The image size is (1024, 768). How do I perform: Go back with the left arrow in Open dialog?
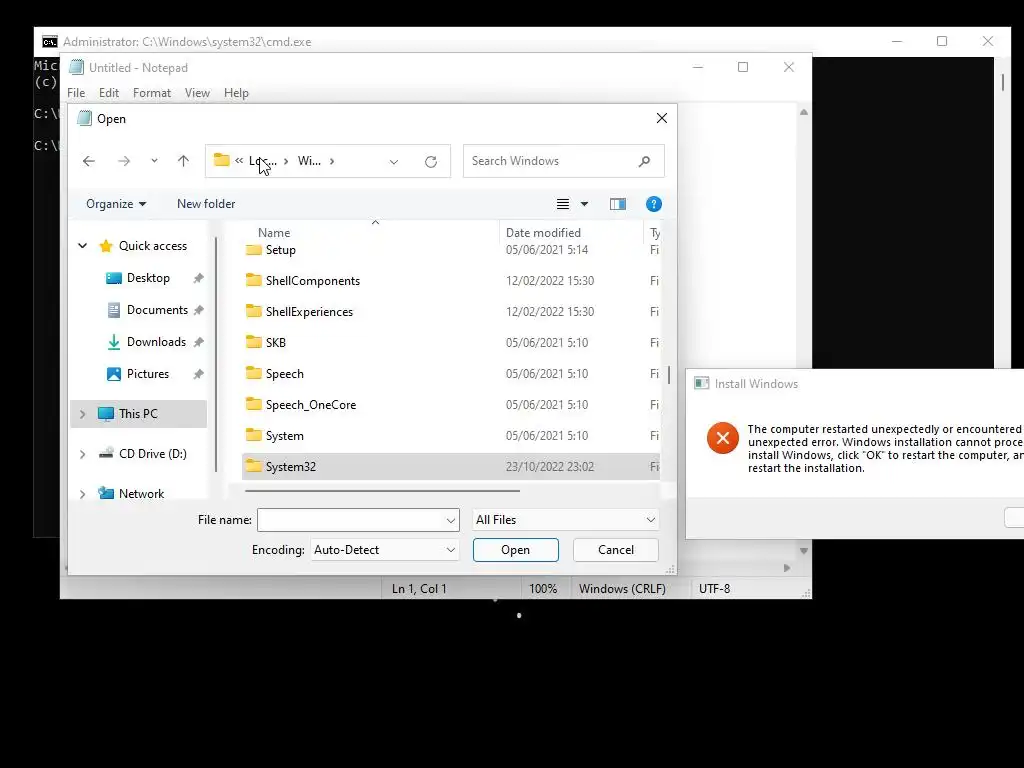[89, 161]
